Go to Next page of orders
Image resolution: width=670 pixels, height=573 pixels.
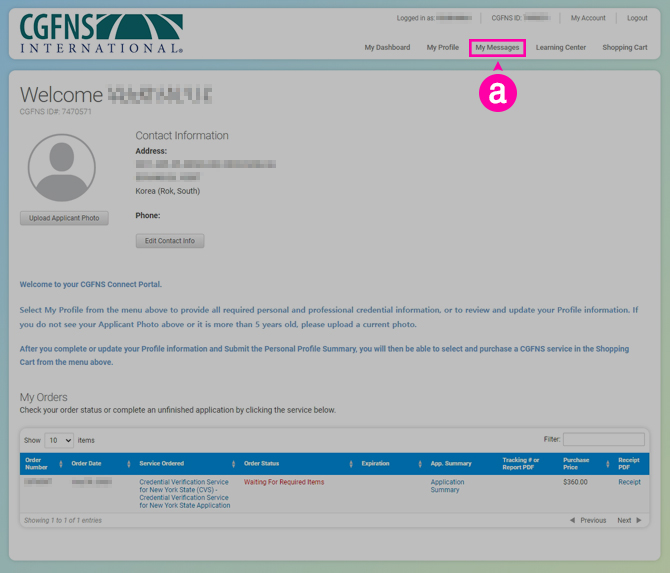(629, 520)
